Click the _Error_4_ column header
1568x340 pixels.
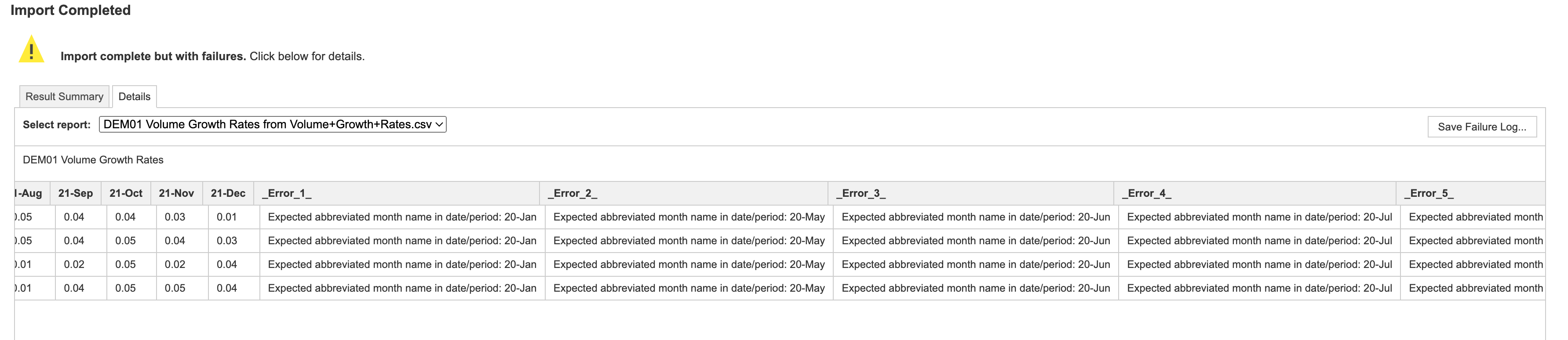pyautogui.click(x=1255, y=193)
